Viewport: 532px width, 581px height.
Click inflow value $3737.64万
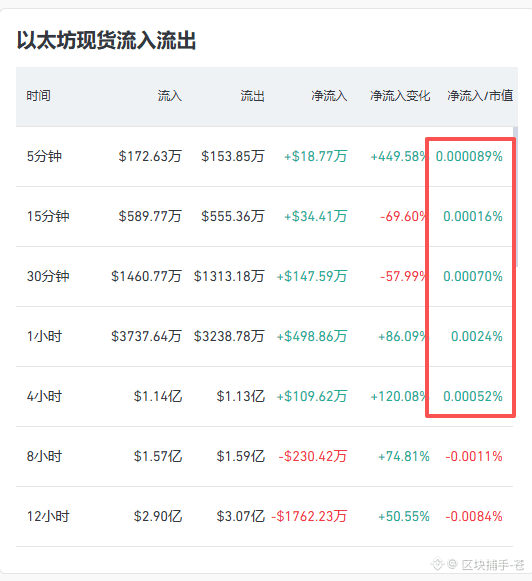coord(146,336)
